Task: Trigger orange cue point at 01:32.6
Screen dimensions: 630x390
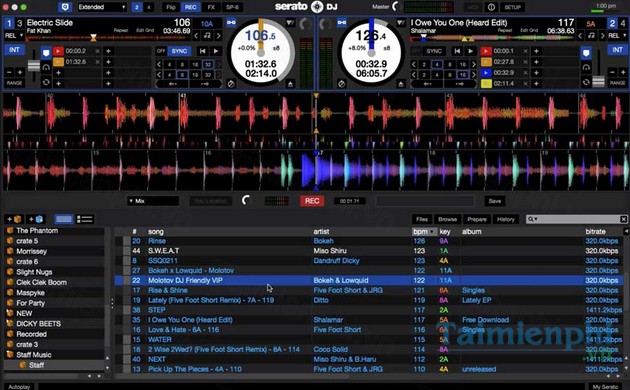Action: (x=58, y=62)
